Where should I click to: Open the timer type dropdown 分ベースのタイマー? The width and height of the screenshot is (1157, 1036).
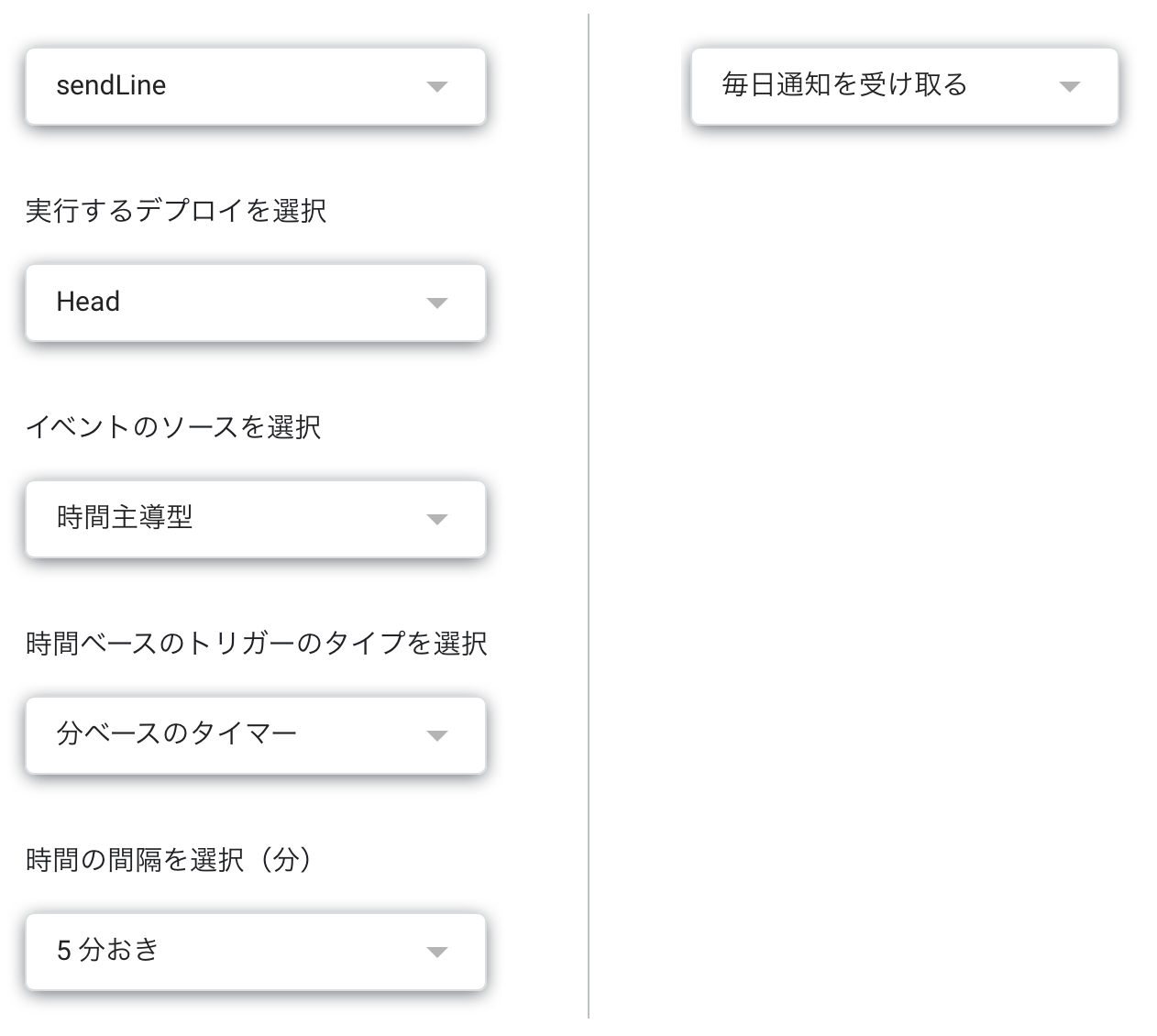coord(257,735)
